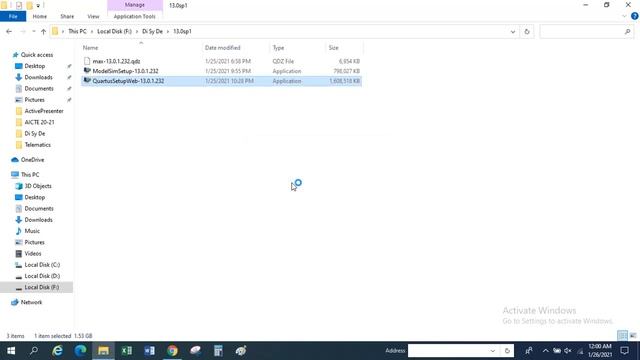This screenshot has width=640, height=360.
Task: Open Videos under This PC
Action: pos(33,253)
